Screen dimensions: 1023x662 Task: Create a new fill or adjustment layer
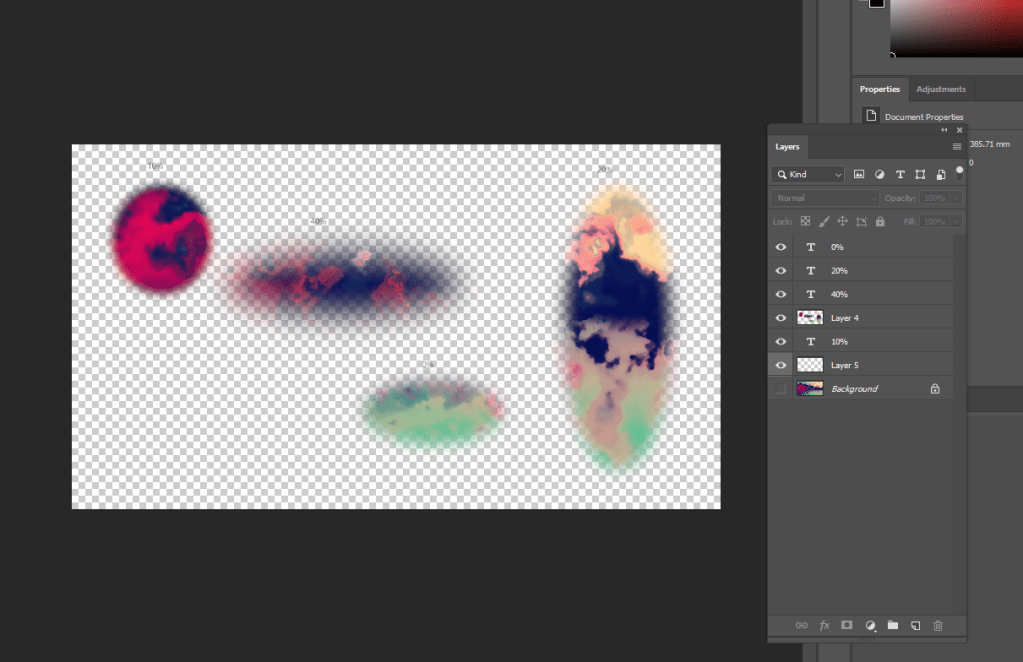point(870,625)
